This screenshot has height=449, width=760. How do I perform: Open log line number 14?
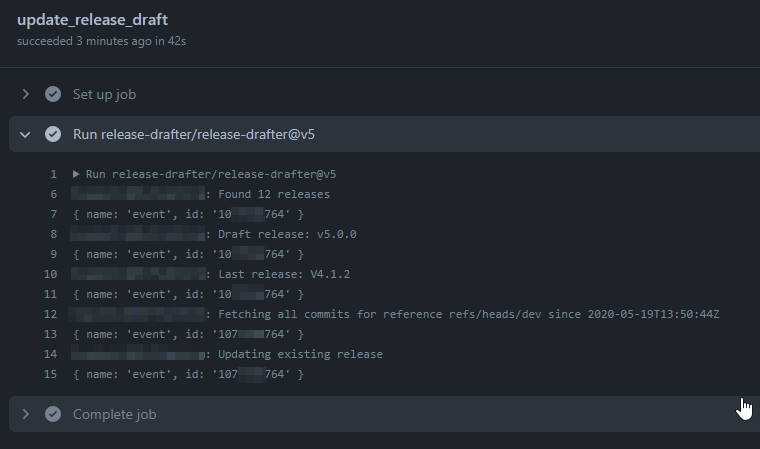point(50,354)
